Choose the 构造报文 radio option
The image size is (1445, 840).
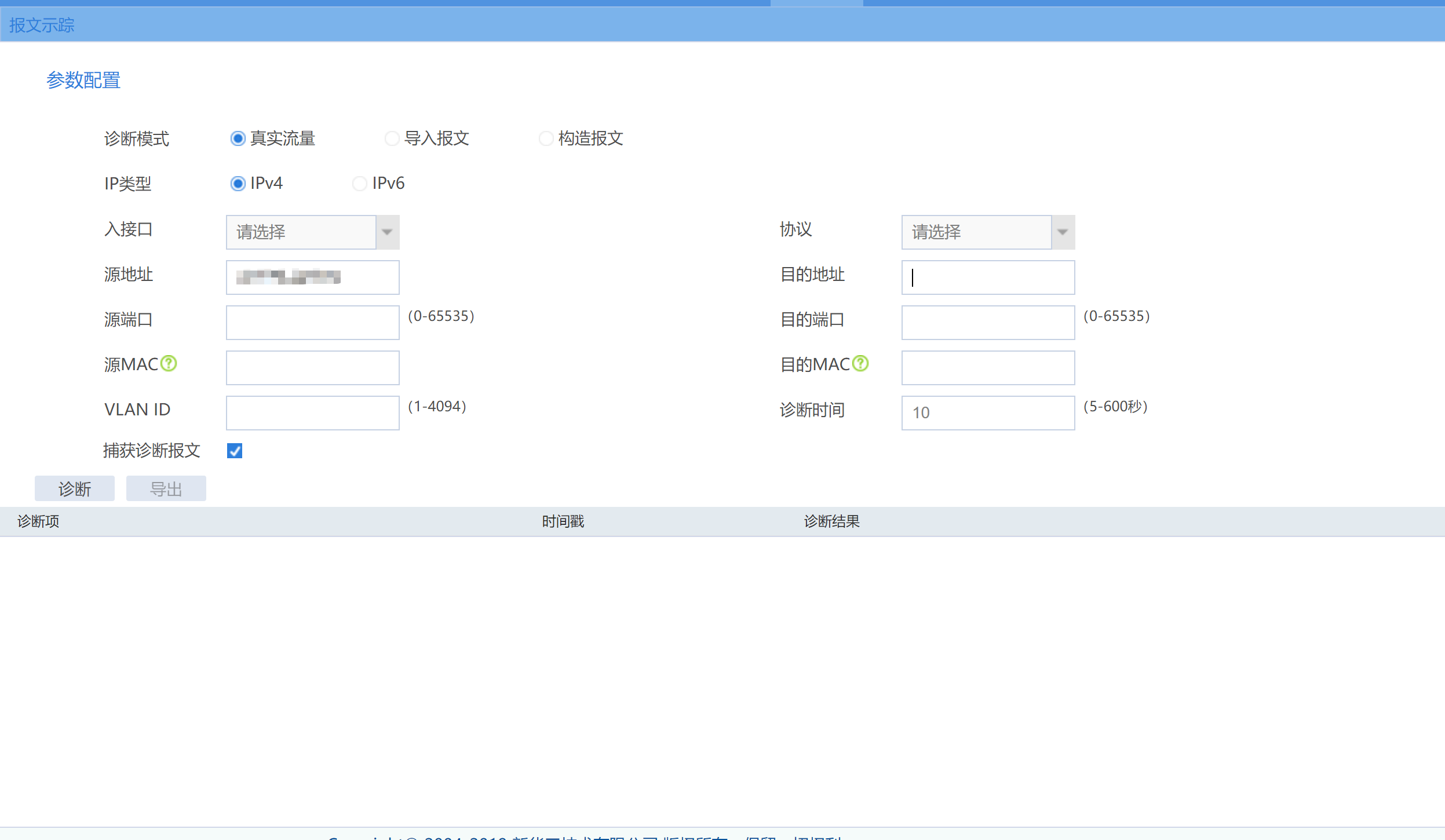(546, 138)
